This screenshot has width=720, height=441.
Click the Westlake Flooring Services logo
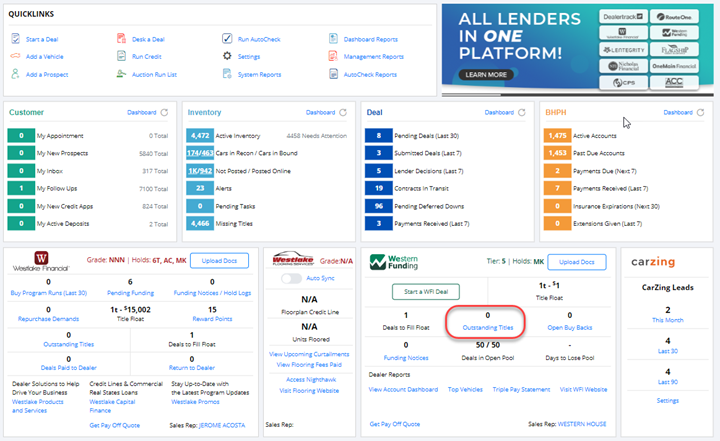coord(293,259)
